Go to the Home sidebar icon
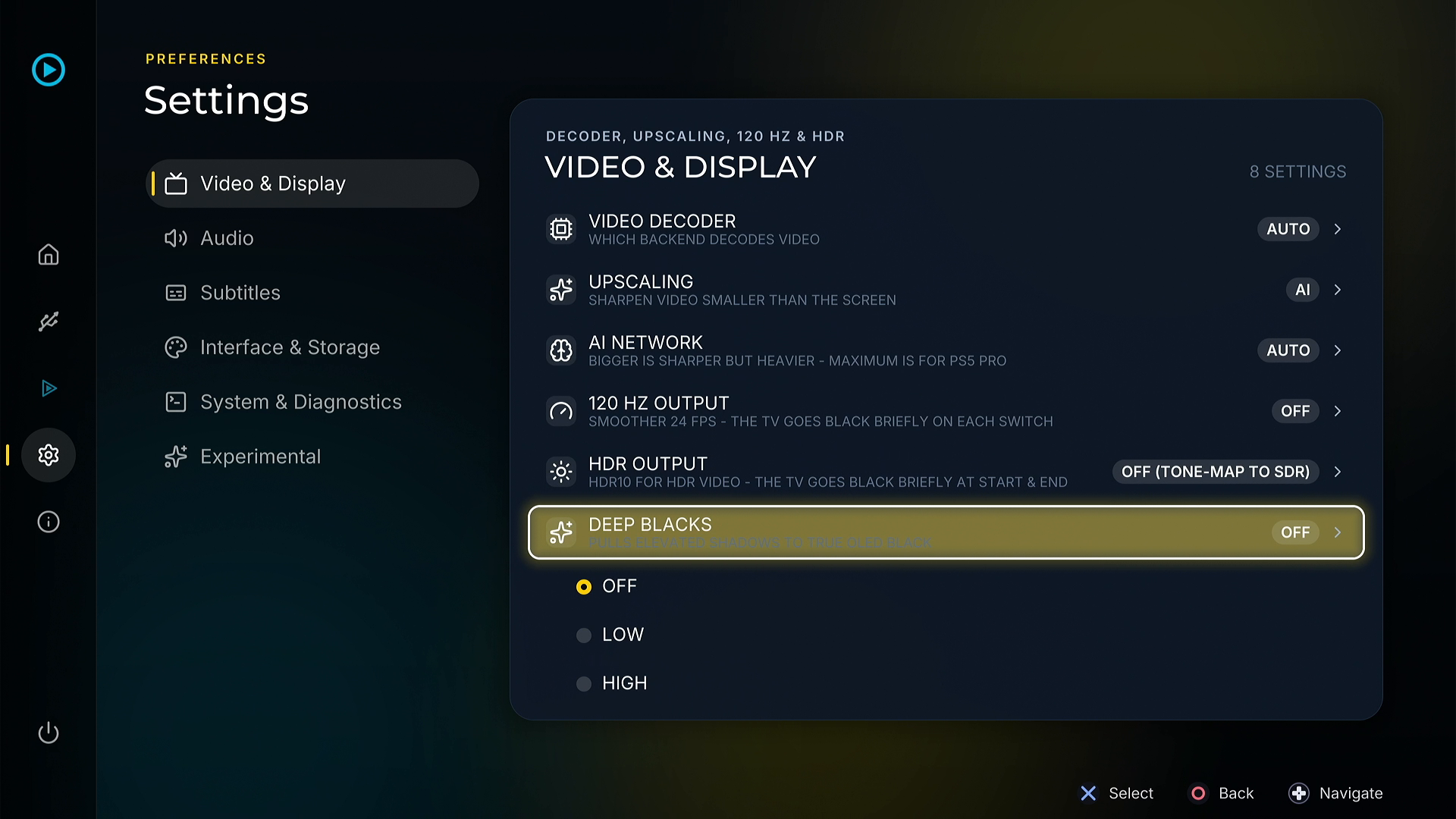The height and width of the screenshot is (819, 1456). coord(49,255)
